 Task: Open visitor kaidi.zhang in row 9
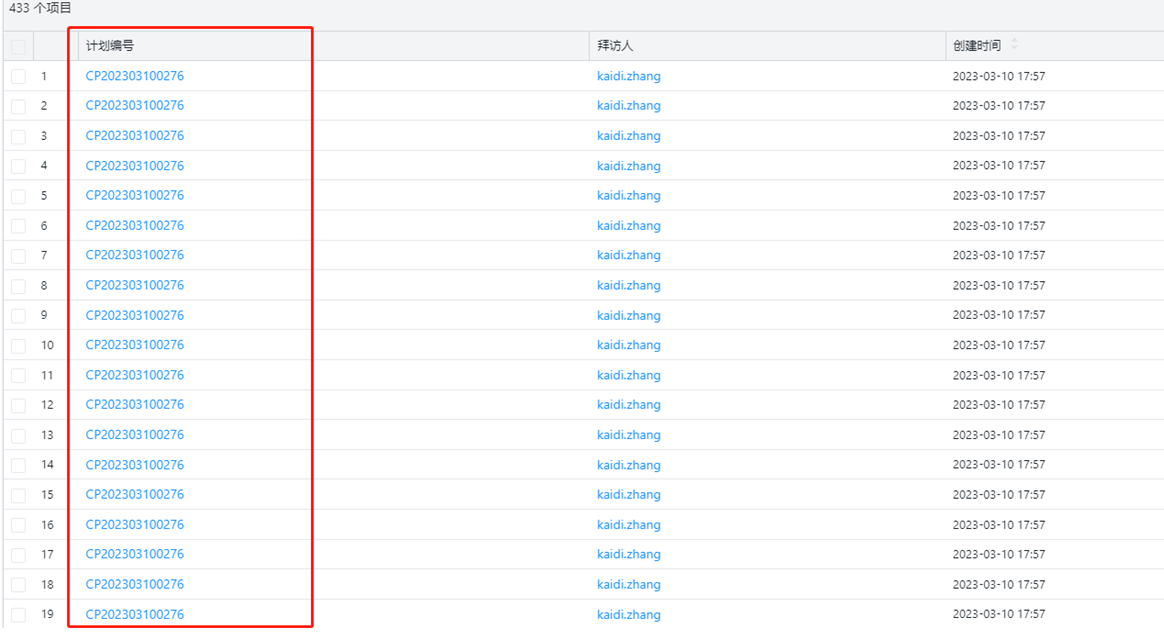click(x=629, y=316)
